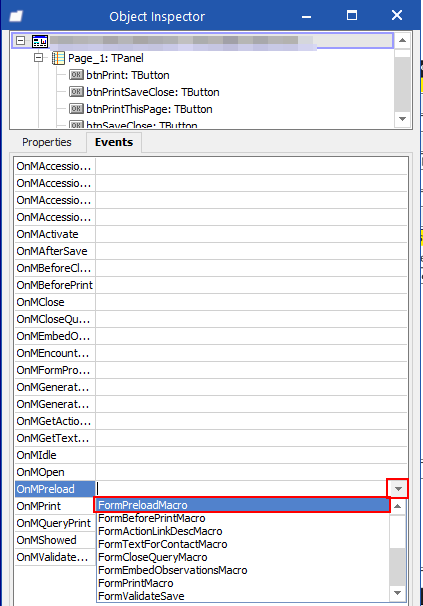
Task: Click the Object Inspector title bar icon
Action: pos(16,16)
